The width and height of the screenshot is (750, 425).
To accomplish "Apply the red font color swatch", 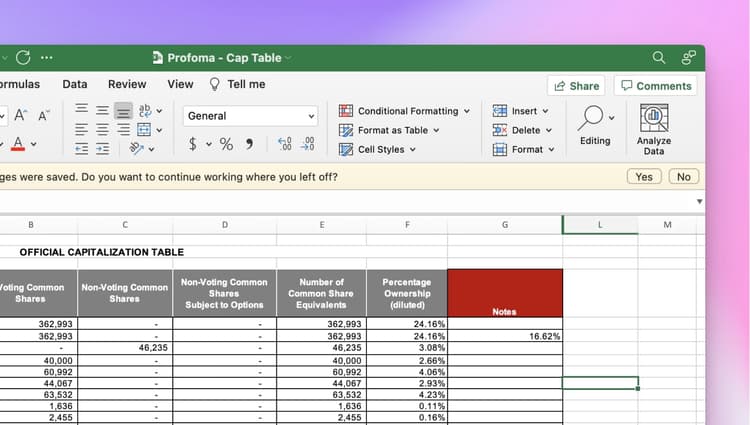I will tap(17, 144).
